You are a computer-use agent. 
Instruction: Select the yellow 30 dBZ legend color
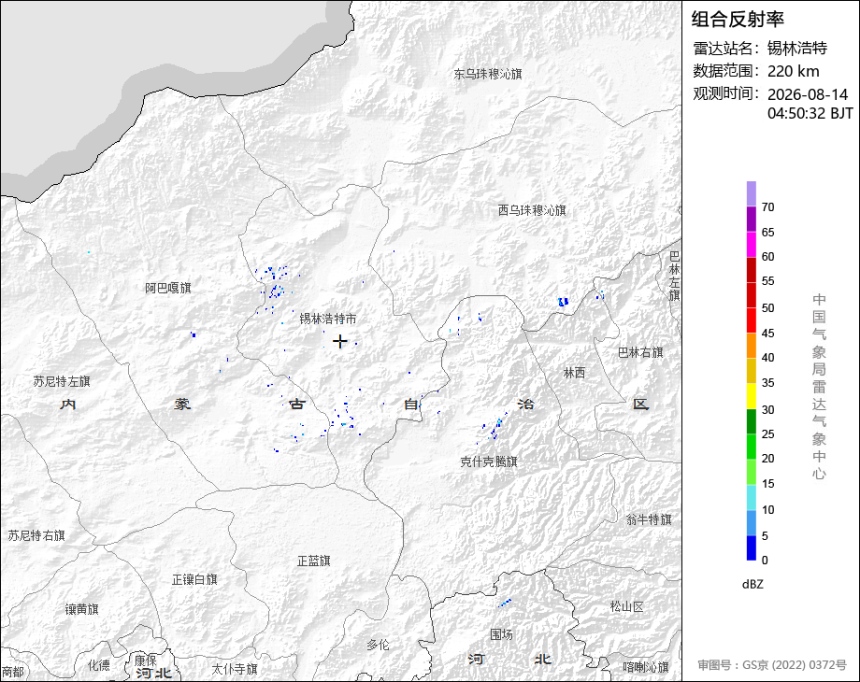click(x=751, y=396)
